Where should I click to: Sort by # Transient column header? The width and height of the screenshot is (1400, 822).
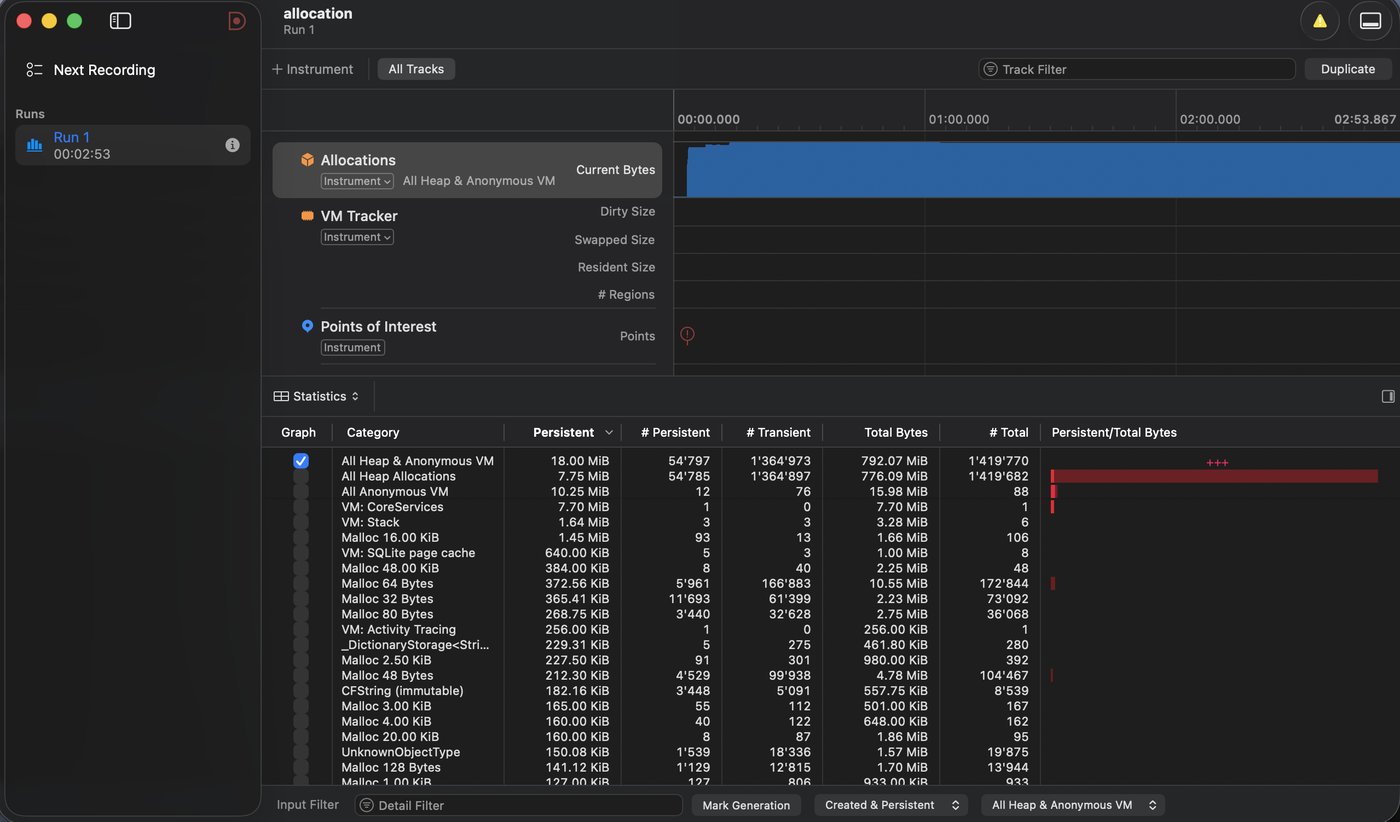tap(778, 433)
